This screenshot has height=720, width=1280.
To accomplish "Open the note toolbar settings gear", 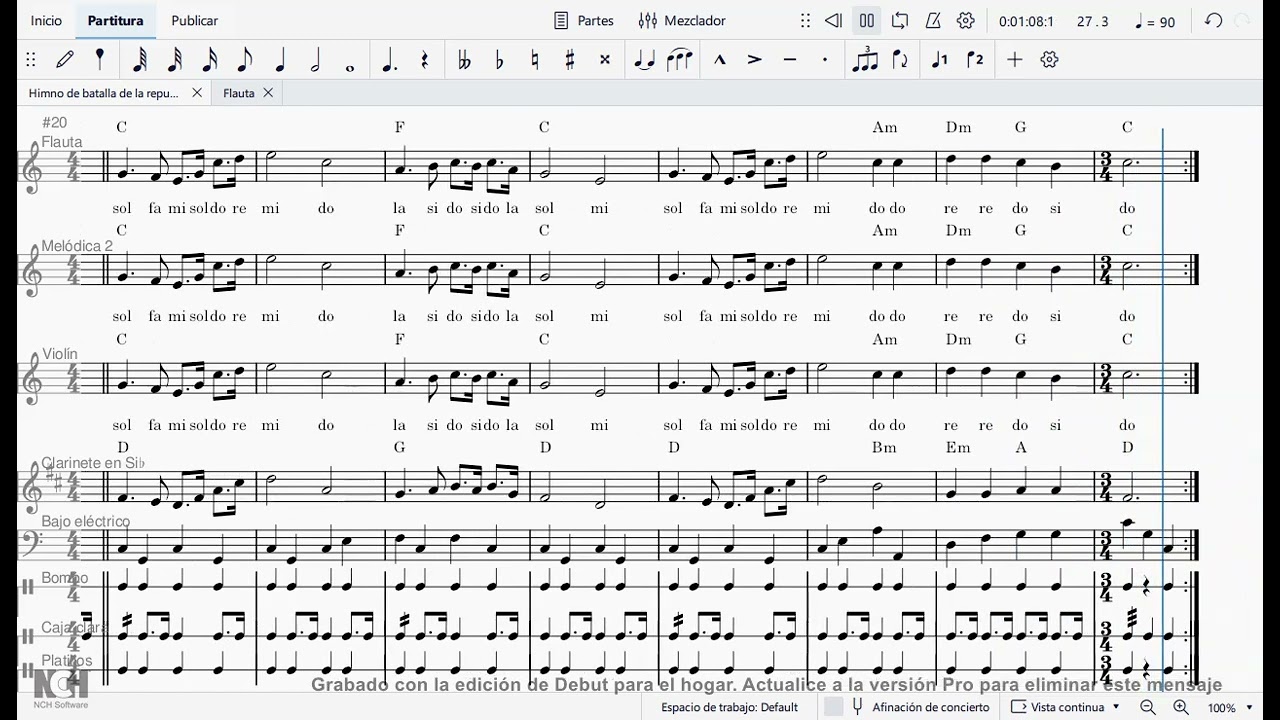I will point(1049,60).
